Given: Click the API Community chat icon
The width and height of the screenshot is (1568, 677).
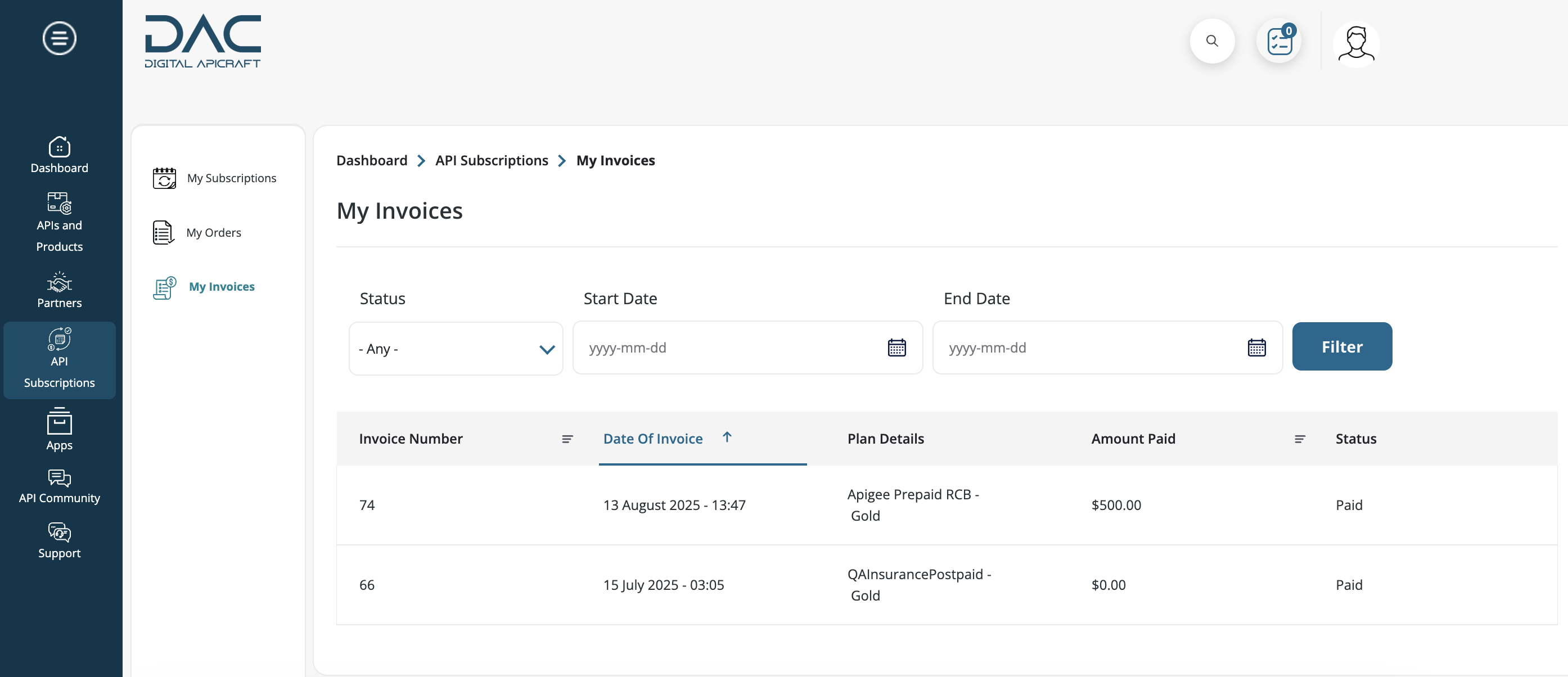Looking at the screenshot, I should (59, 478).
